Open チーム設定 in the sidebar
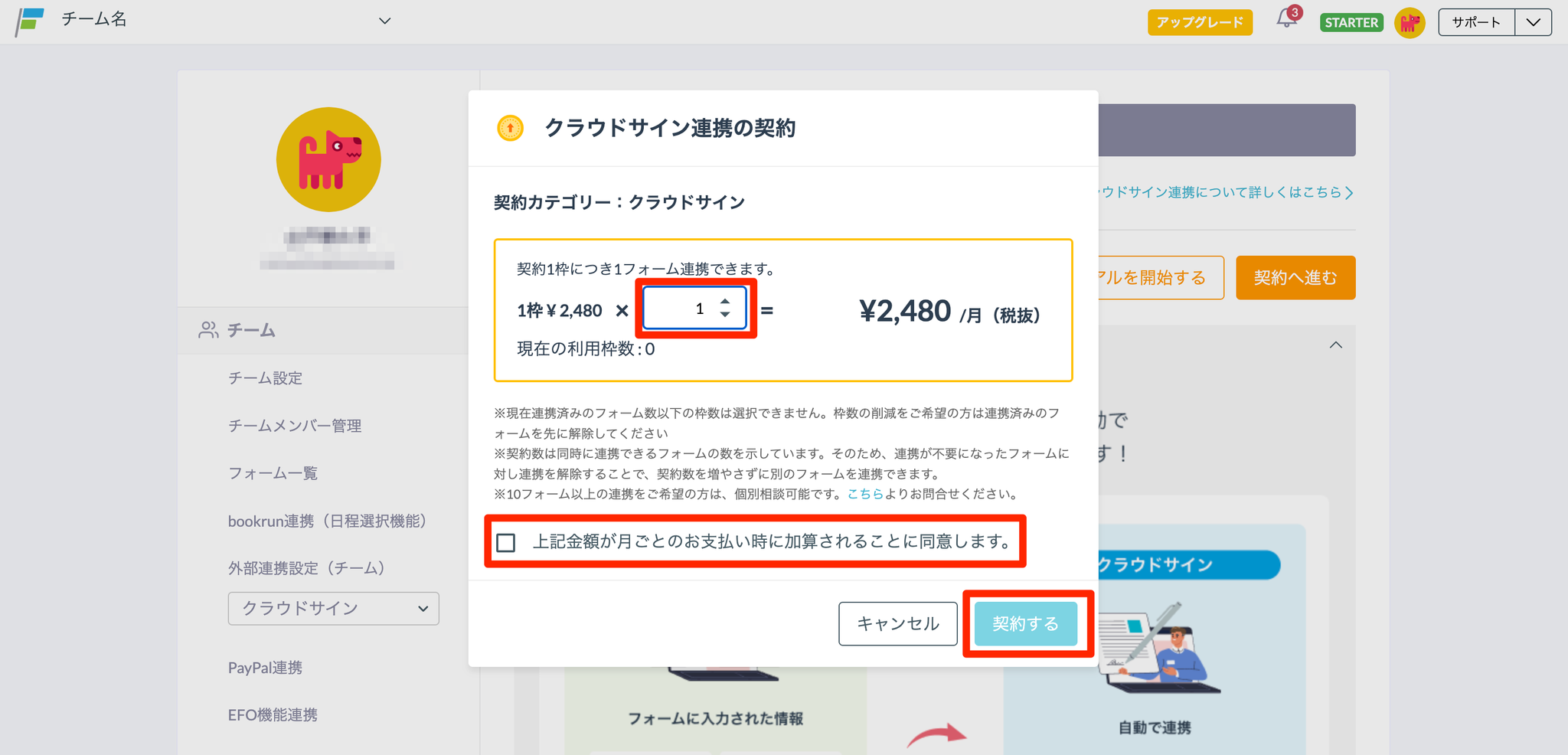Image resolution: width=1568 pixels, height=755 pixels. 265,378
